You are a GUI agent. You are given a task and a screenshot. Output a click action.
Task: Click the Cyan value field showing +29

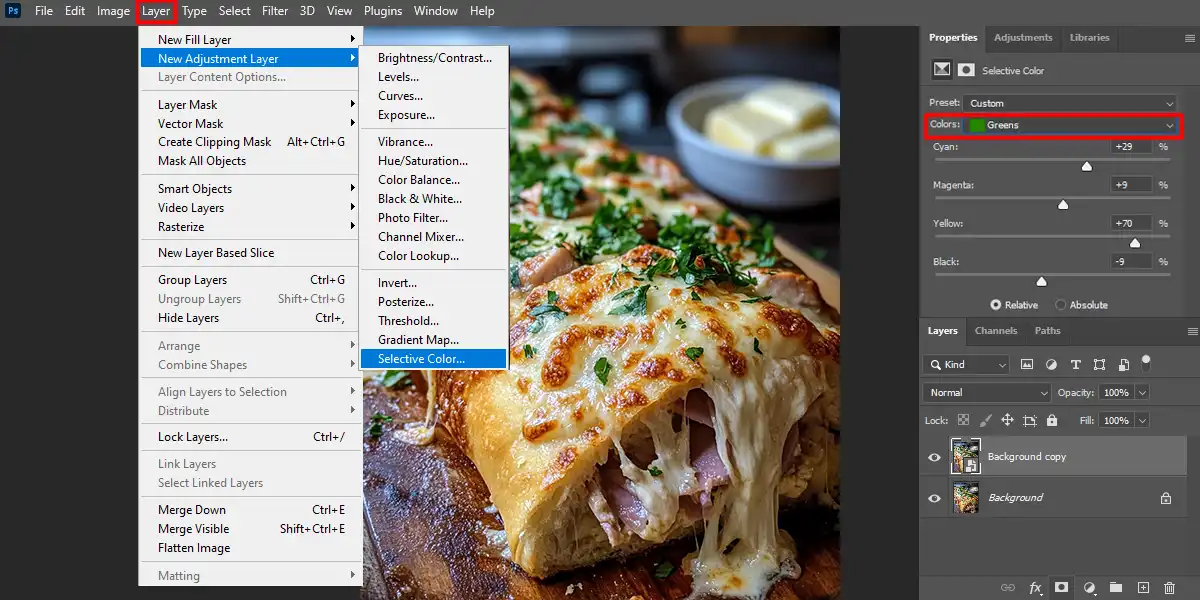[1130, 147]
